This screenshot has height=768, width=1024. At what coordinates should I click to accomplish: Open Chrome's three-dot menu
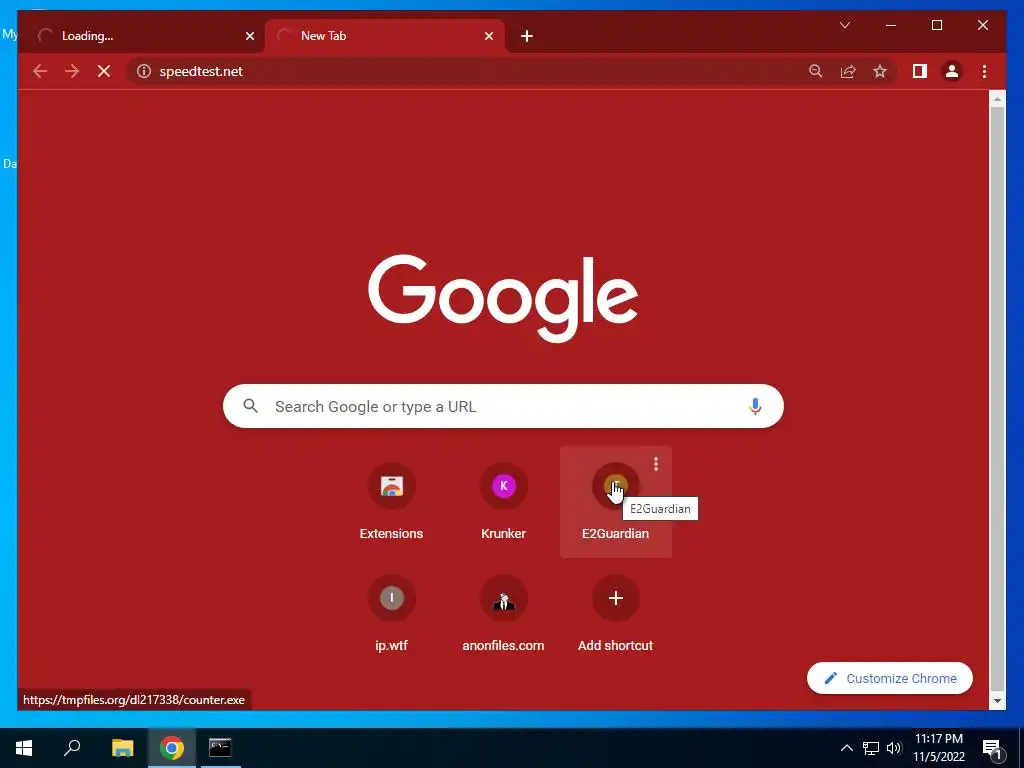point(984,71)
